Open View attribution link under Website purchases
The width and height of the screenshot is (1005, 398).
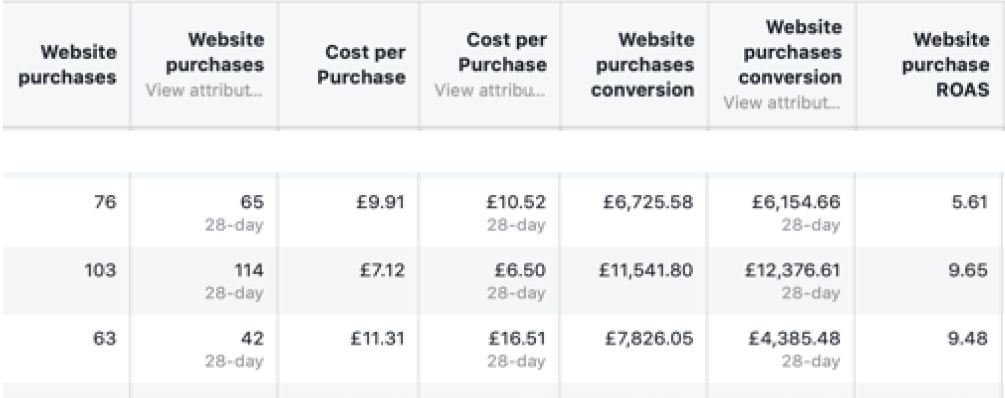[x=204, y=91]
